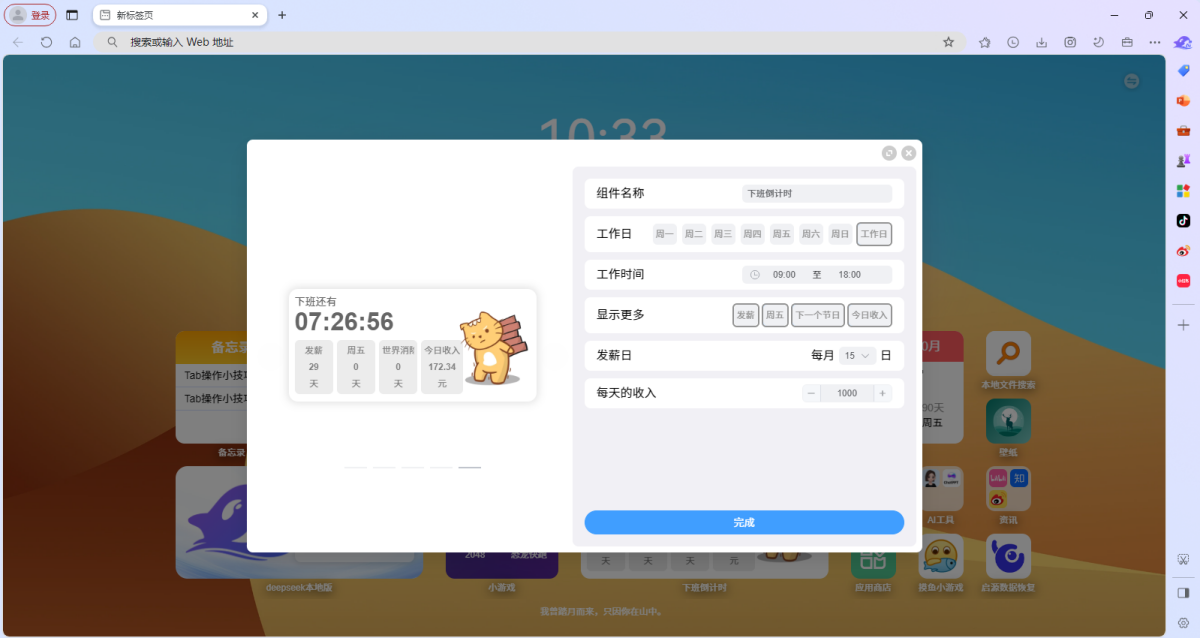1200x638 pixels.
Task: Click the screenshot icon in toolbar
Action: click(1070, 42)
